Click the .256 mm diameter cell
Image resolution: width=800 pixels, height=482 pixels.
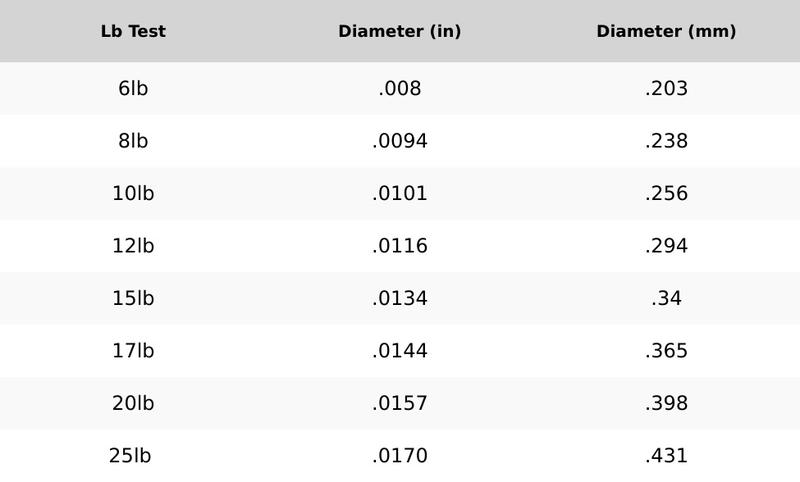tap(666, 194)
